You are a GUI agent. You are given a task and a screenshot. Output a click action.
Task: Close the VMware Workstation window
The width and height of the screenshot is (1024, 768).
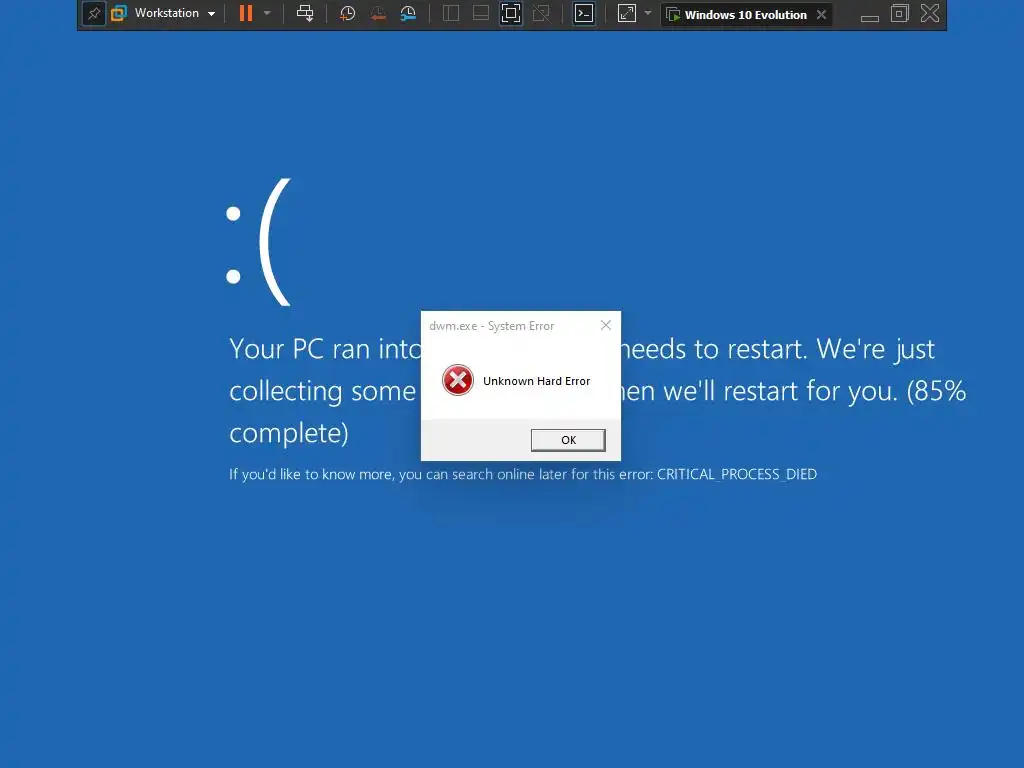click(x=930, y=14)
